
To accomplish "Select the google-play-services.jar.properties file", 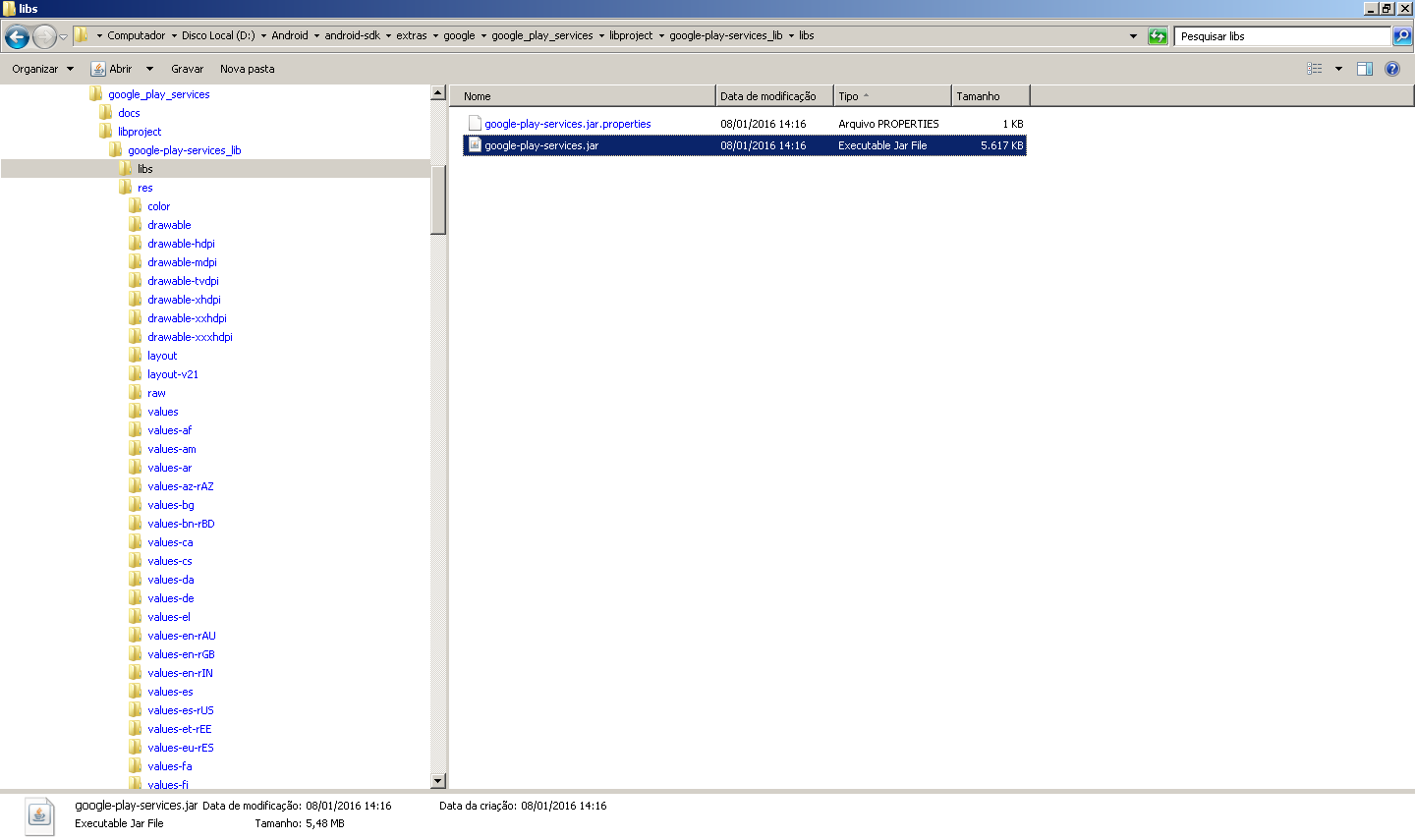I will (x=567, y=124).
